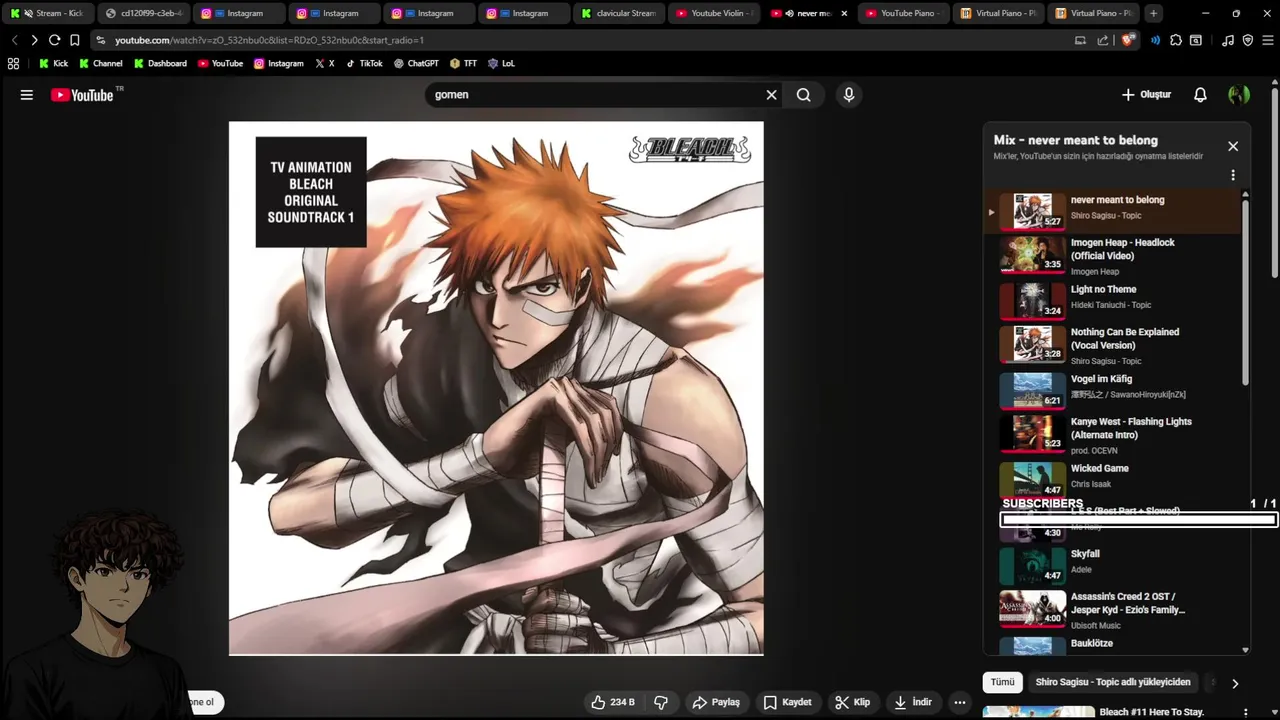1280x720 pixels.
Task: Start voice search with microphone icon
Action: click(x=848, y=95)
